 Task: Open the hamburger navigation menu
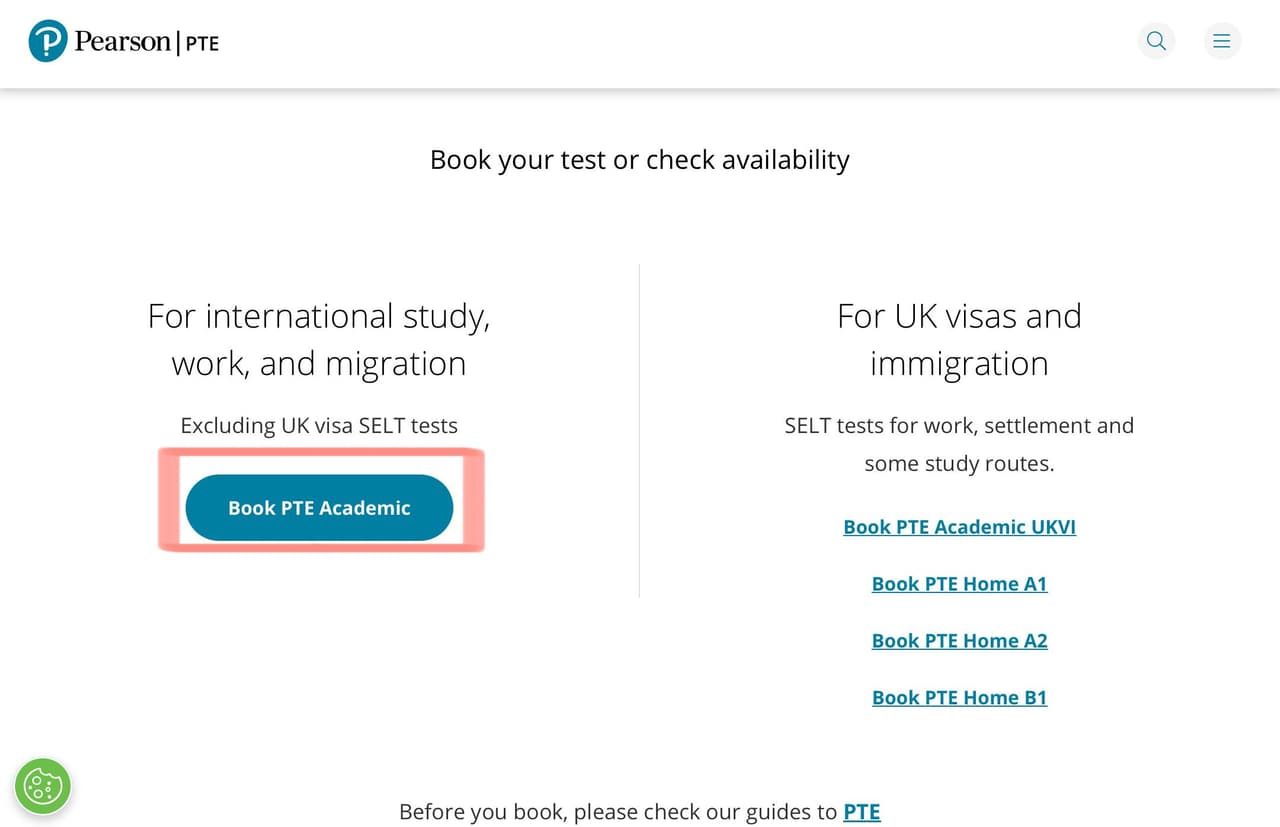(1221, 41)
